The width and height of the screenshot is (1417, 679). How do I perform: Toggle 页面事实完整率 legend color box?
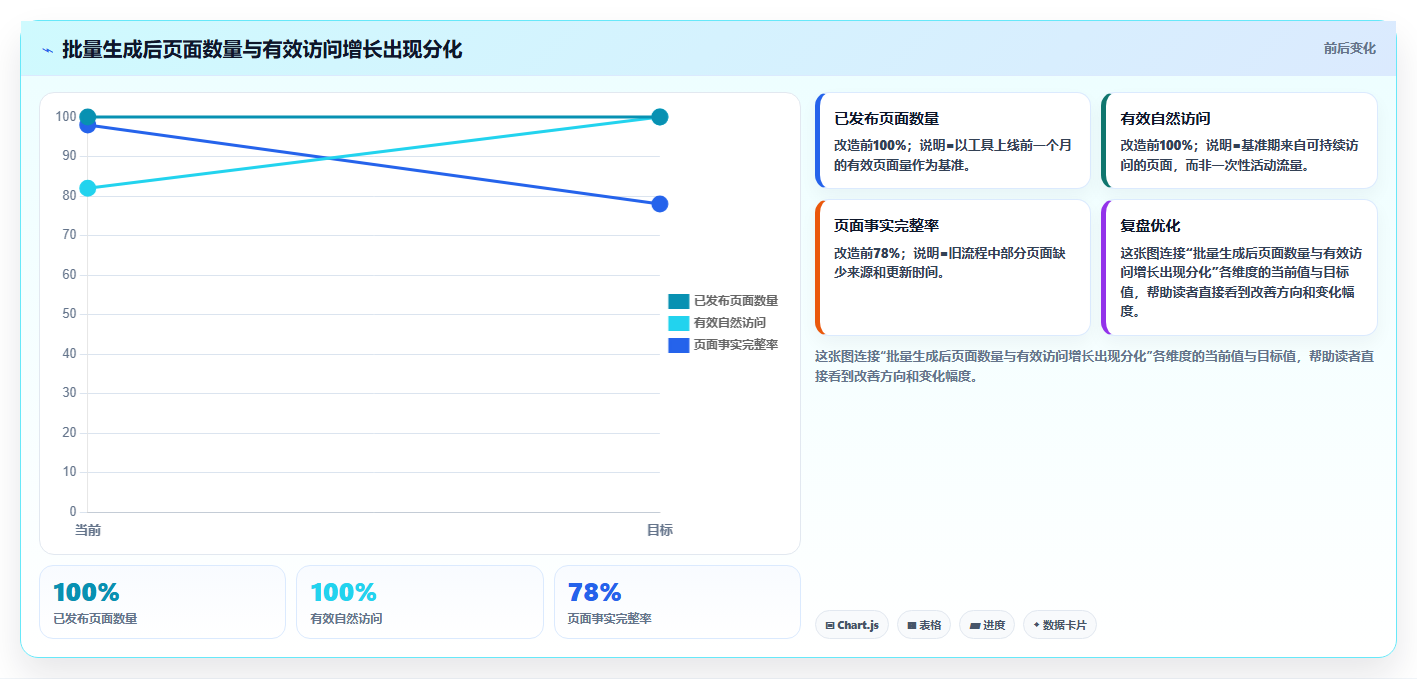pos(678,345)
